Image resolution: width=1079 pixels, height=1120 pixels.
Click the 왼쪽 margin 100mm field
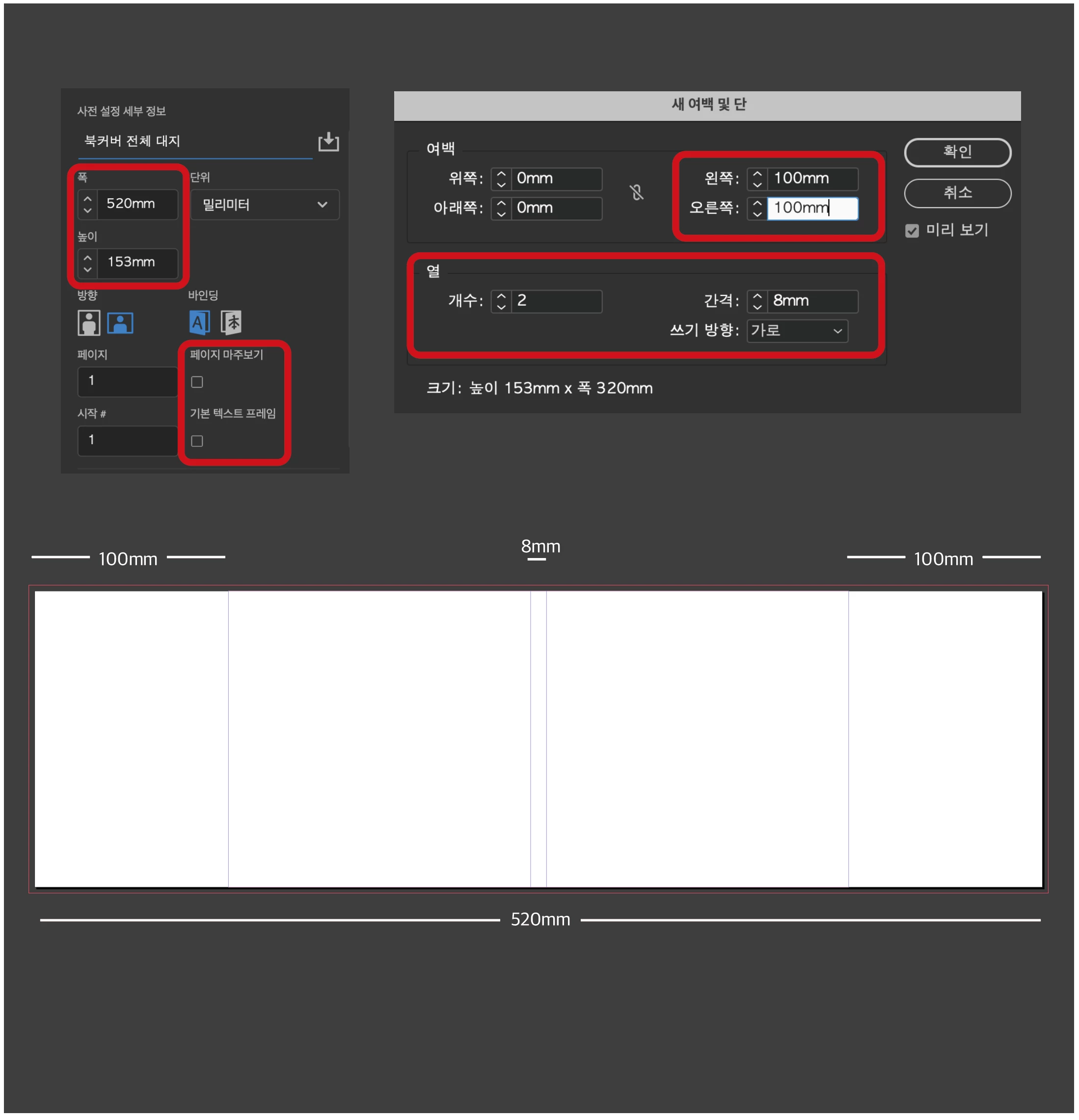pyautogui.click(x=811, y=179)
